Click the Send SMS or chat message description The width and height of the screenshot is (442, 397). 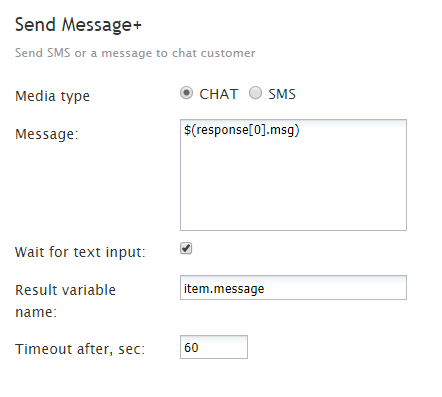pos(135,53)
